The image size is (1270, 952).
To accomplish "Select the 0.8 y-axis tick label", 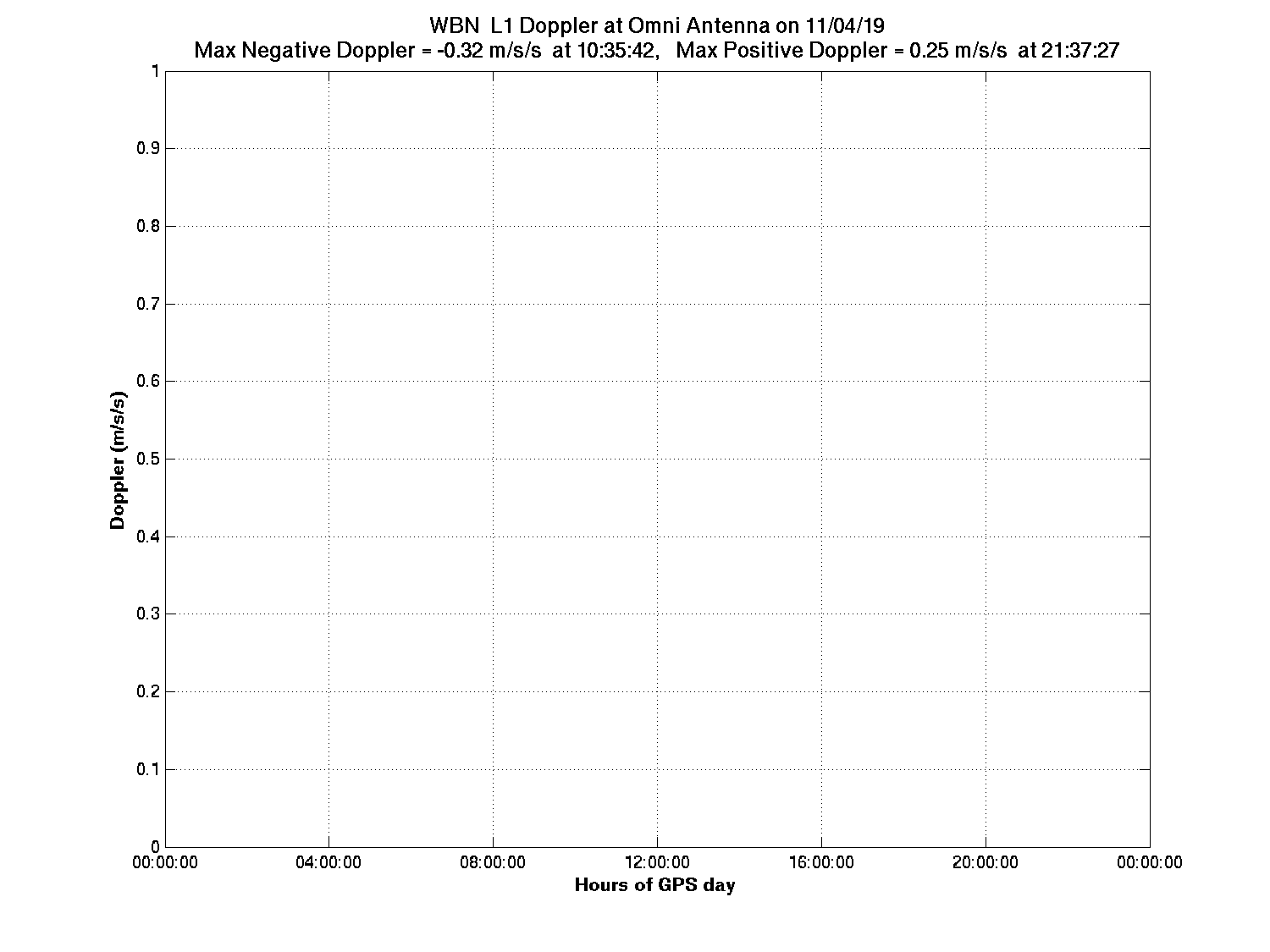I will pyautogui.click(x=148, y=226).
